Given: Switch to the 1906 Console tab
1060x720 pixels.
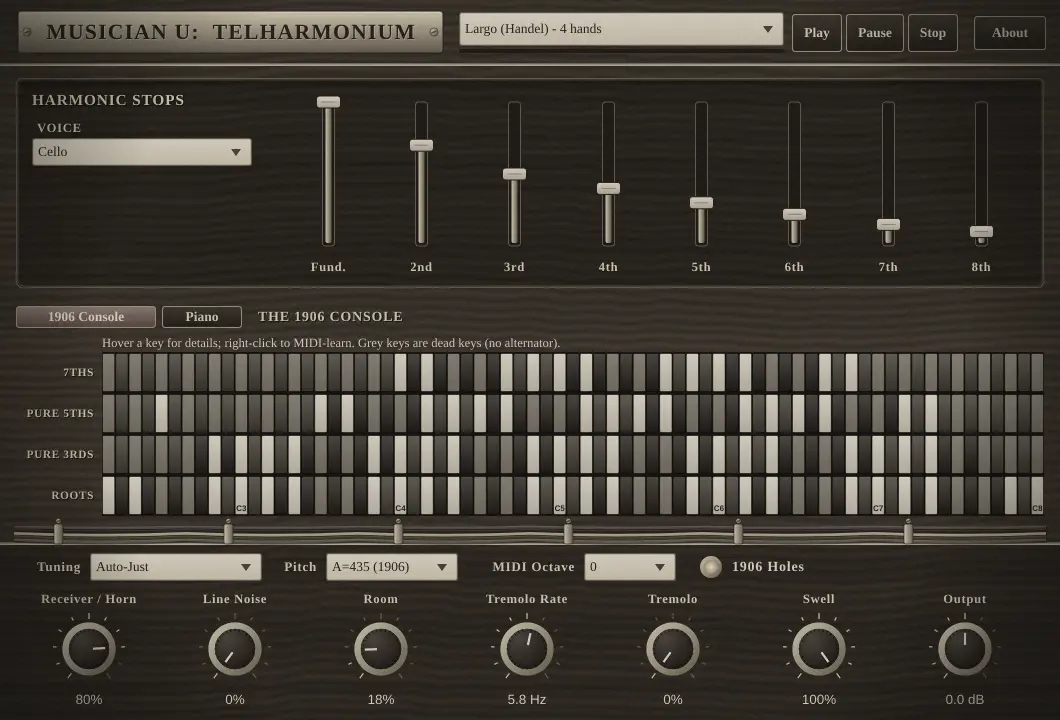Looking at the screenshot, I should 86,317.
